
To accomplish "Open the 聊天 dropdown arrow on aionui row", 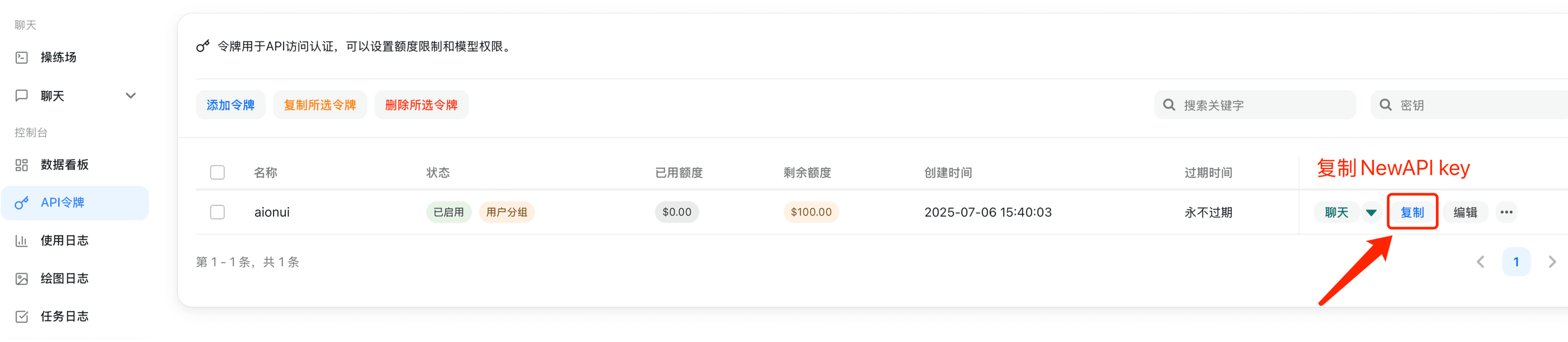I will coord(1372,212).
